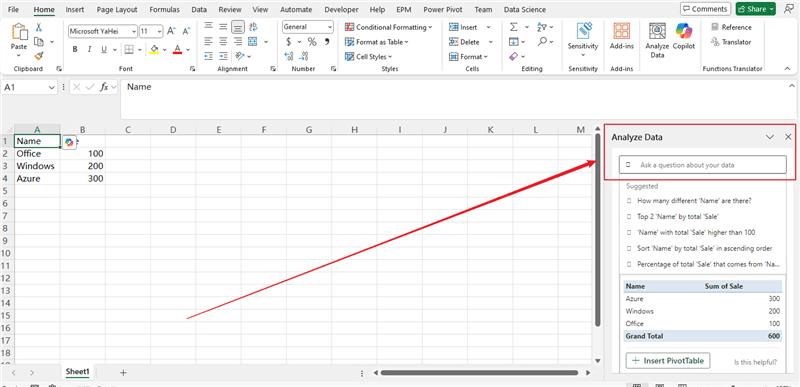This screenshot has width=800, height=387.
Task: Open the font size 11 dropdown
Action: (x=160, y=31)
